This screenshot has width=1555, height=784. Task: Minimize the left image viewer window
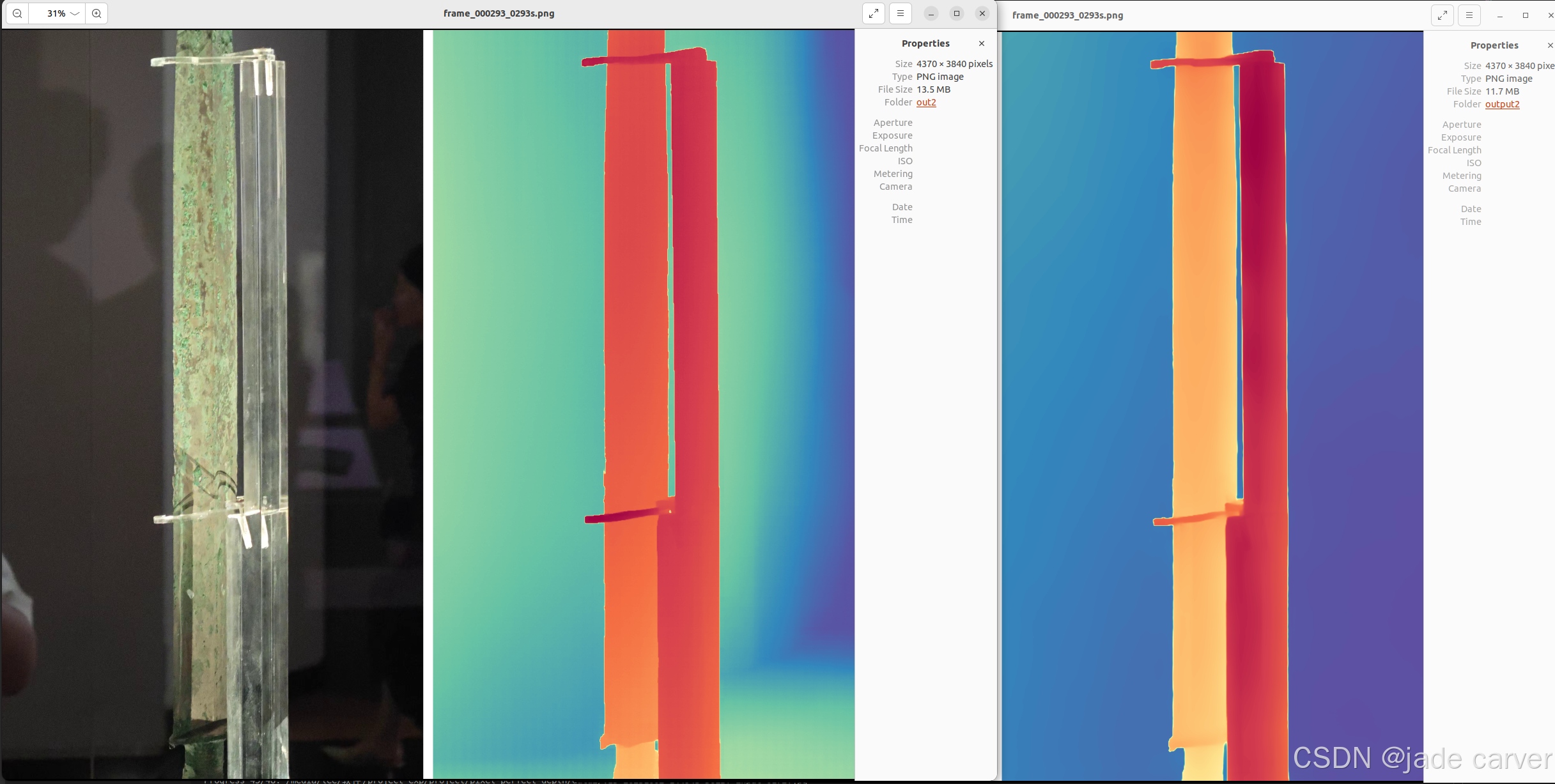[x=931, y=13]
